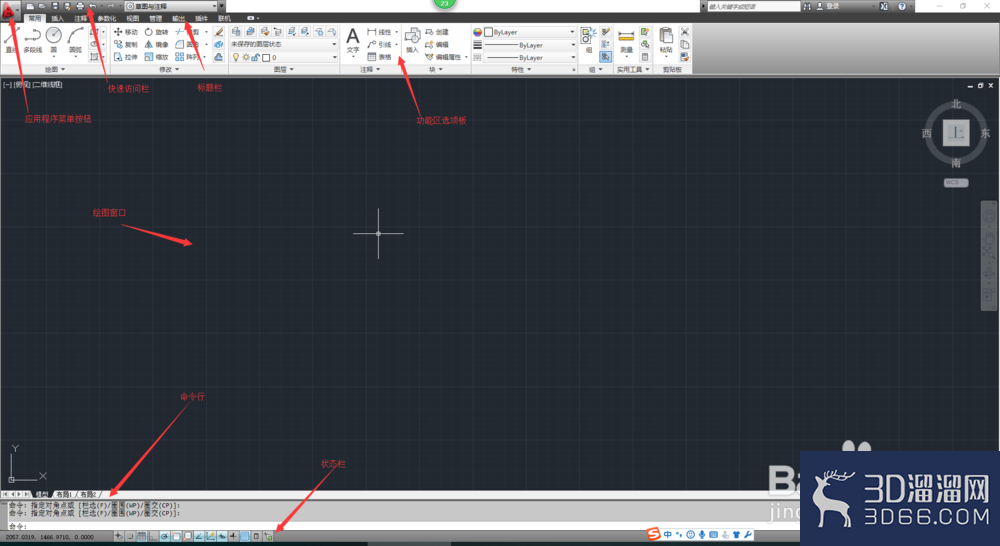The width and height of the screenshot is (1000, 546).
Task: Click the Create block (创建) button
Action: (438, 32)
